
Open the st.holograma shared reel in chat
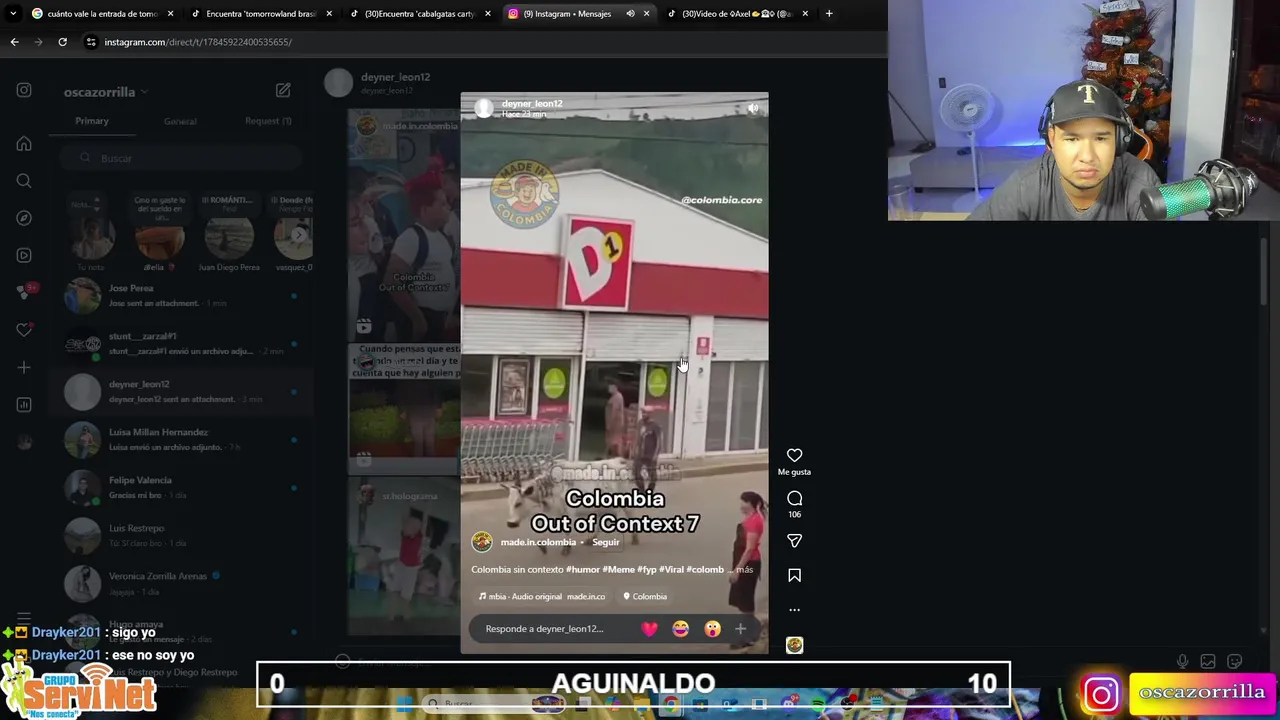pos(405,555)
